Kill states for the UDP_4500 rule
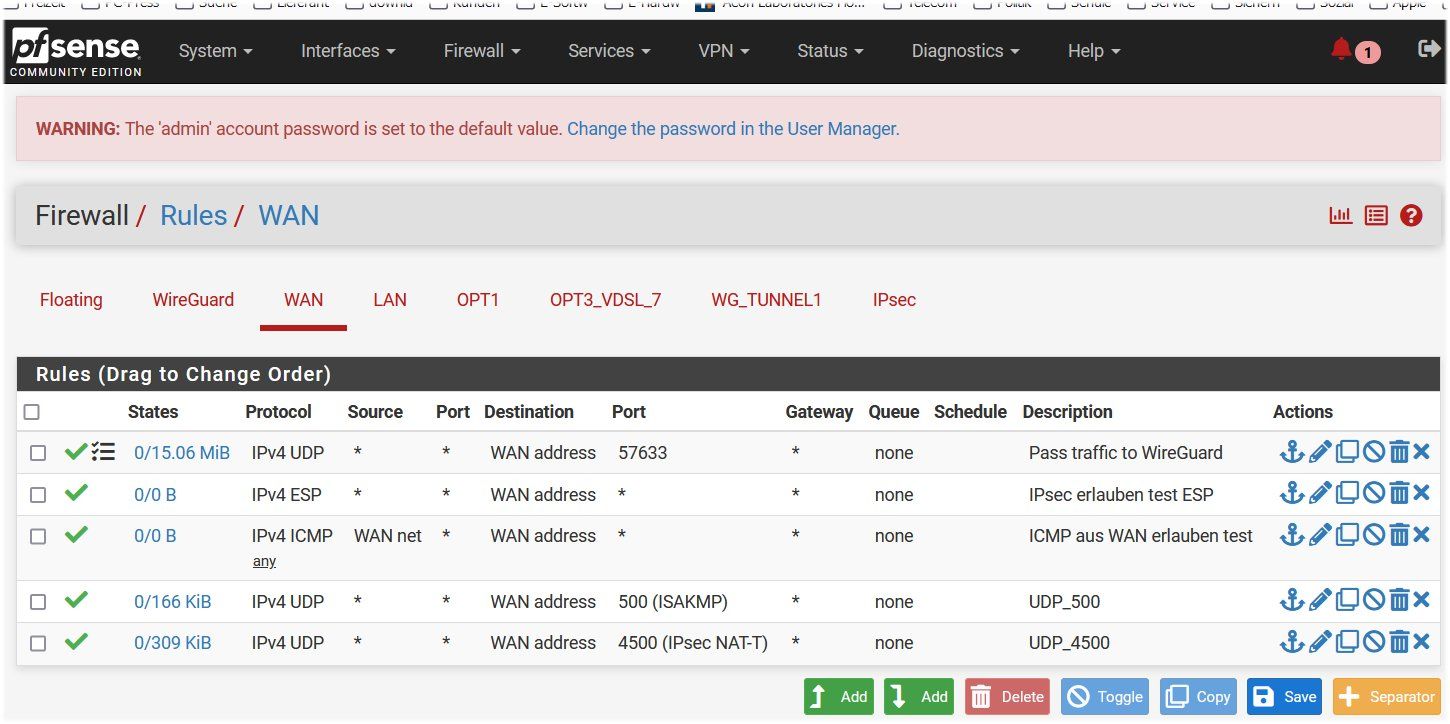 click(1422, 641)
